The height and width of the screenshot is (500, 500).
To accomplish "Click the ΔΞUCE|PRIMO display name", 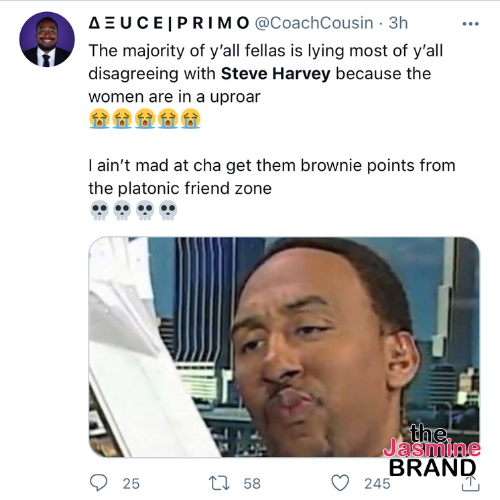I will pyautogui.click(x=169, y=23).
